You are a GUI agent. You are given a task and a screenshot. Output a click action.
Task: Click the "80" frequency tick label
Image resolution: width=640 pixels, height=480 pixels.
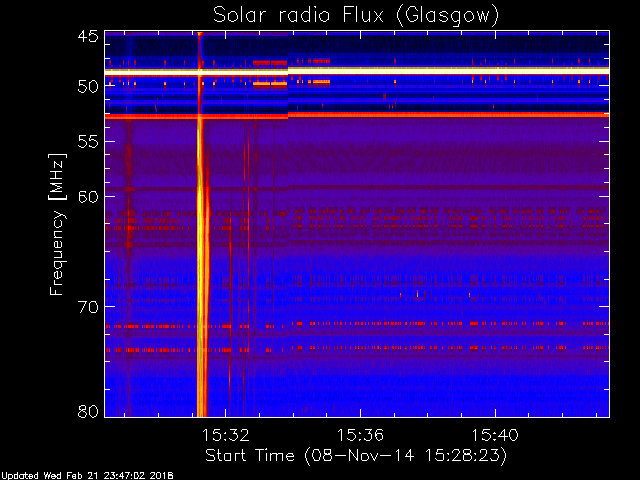tap(88, 411)
